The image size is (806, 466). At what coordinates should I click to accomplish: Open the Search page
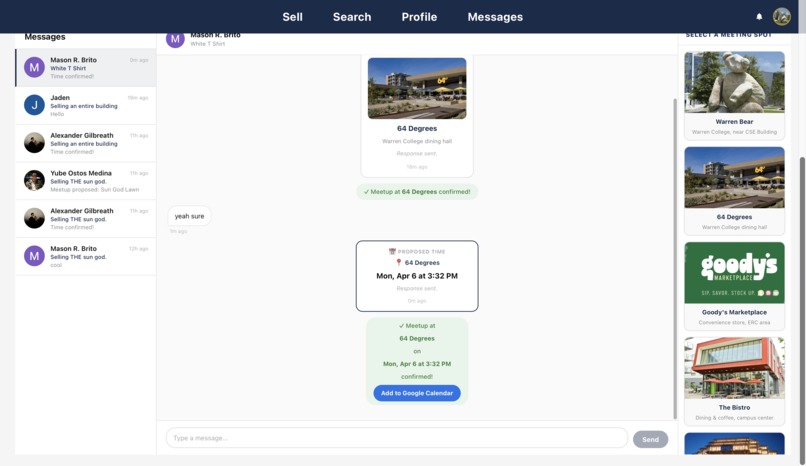(352, 17)
